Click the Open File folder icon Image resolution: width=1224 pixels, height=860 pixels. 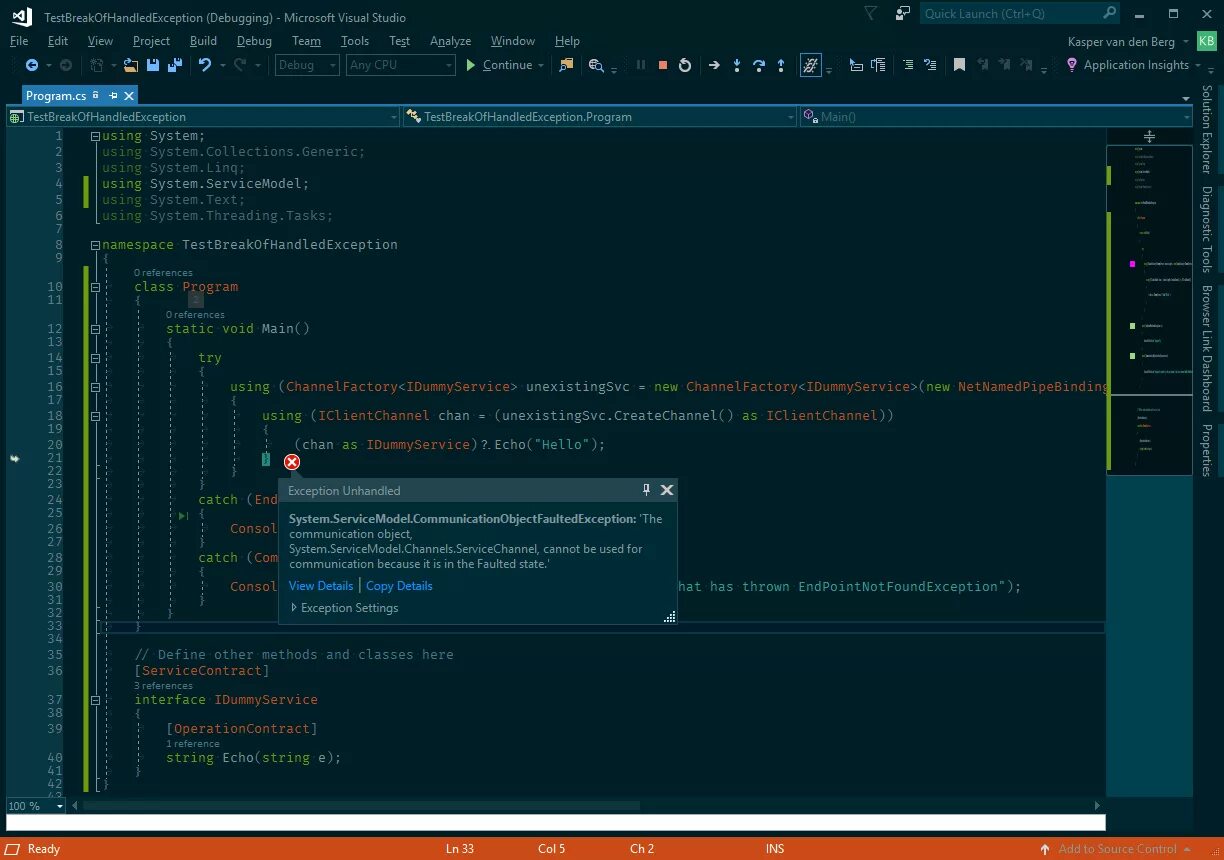coord(131,65)
